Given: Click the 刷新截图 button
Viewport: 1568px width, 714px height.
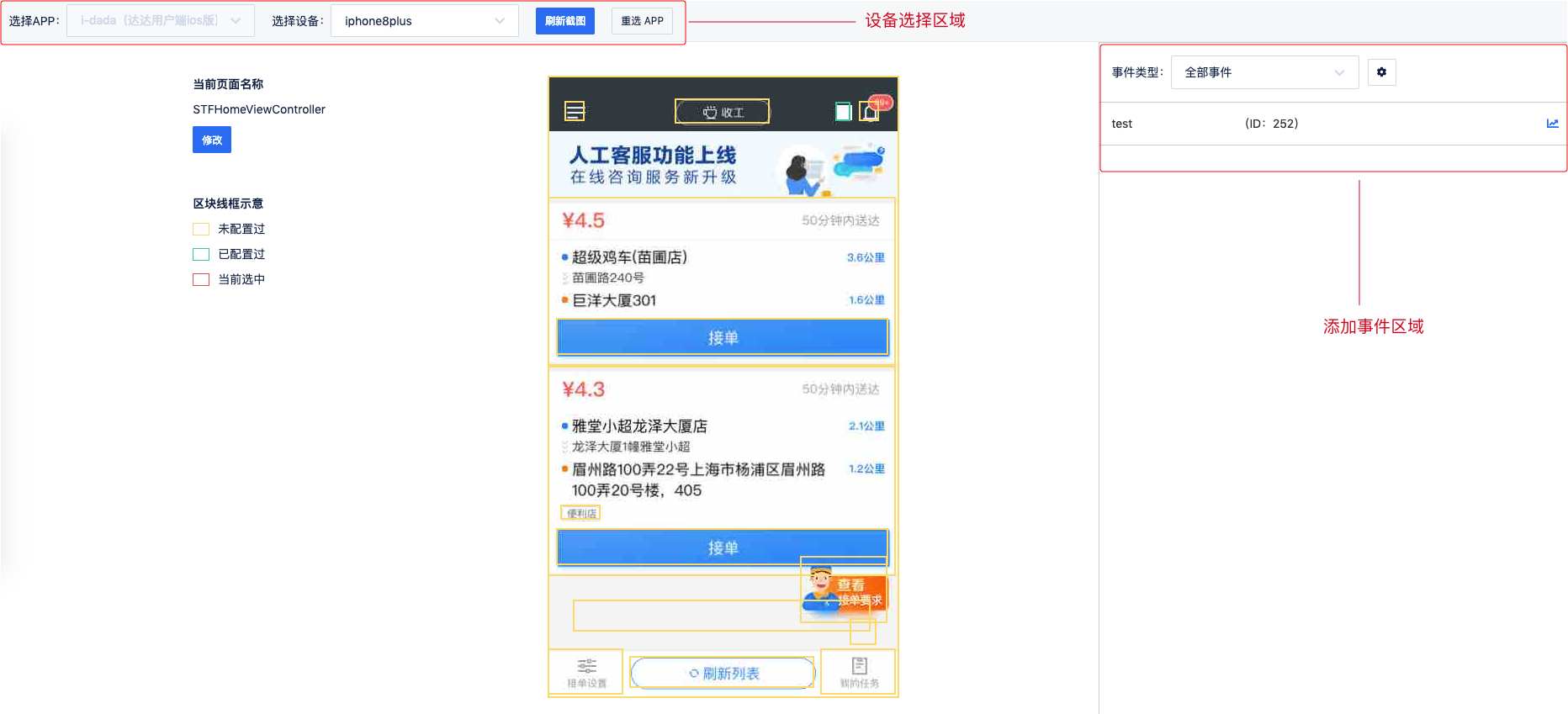Looking at the screenshot, I should (x=565, y=21).
